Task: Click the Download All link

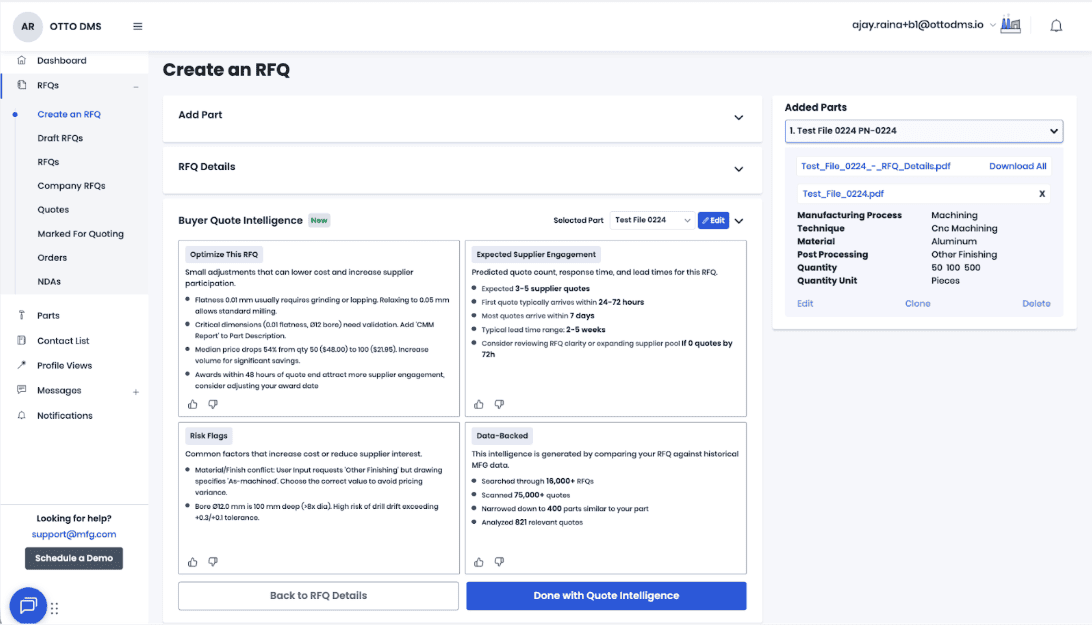Action: tap(1017, 166)
